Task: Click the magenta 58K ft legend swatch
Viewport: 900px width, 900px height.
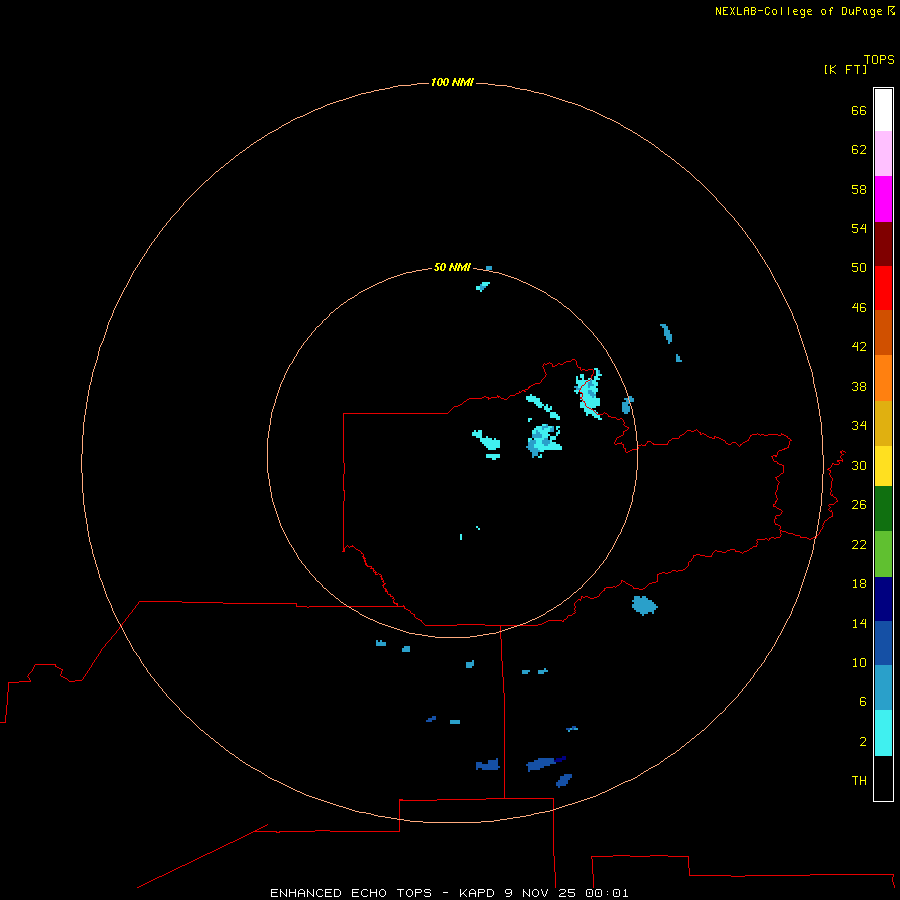Action: (x=883, y=199)
